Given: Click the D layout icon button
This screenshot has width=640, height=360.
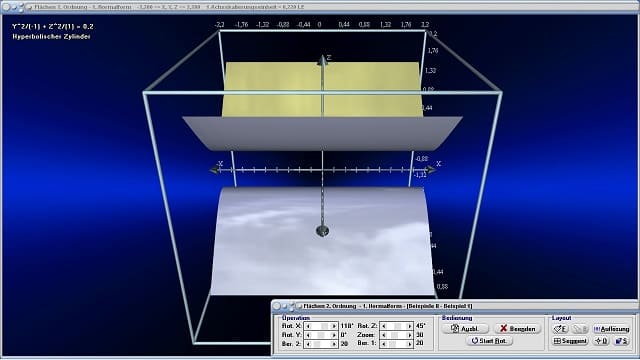Looking at the screenshot, I should 601,341.
